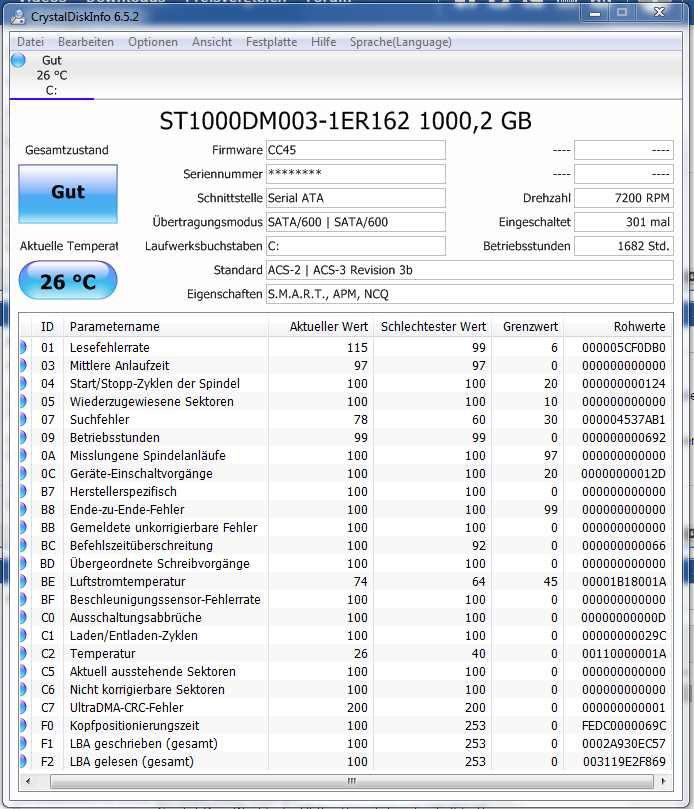The width and height of the screenshot is (694, 809).
Task: Open the Datei menu
Action: (x=30, y=42)
